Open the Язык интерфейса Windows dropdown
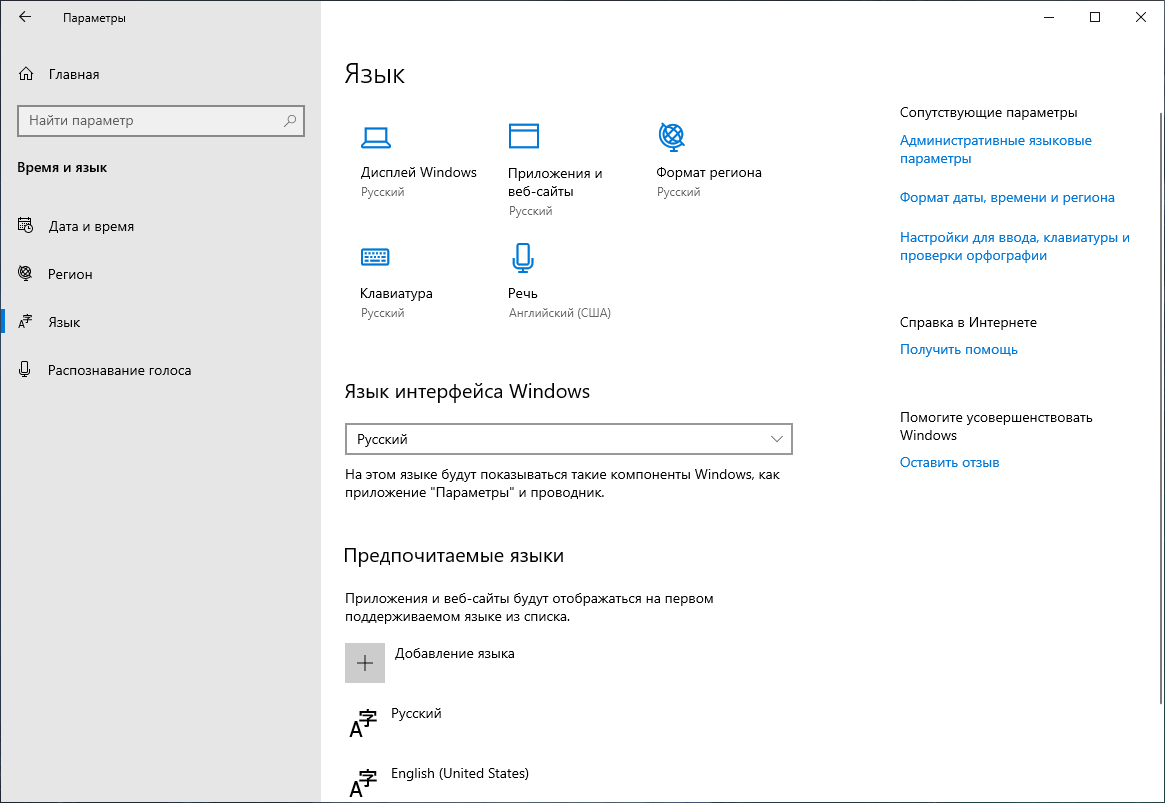Image resolution: width=1165 pixels, height=803 pixels. pos(568,439)
